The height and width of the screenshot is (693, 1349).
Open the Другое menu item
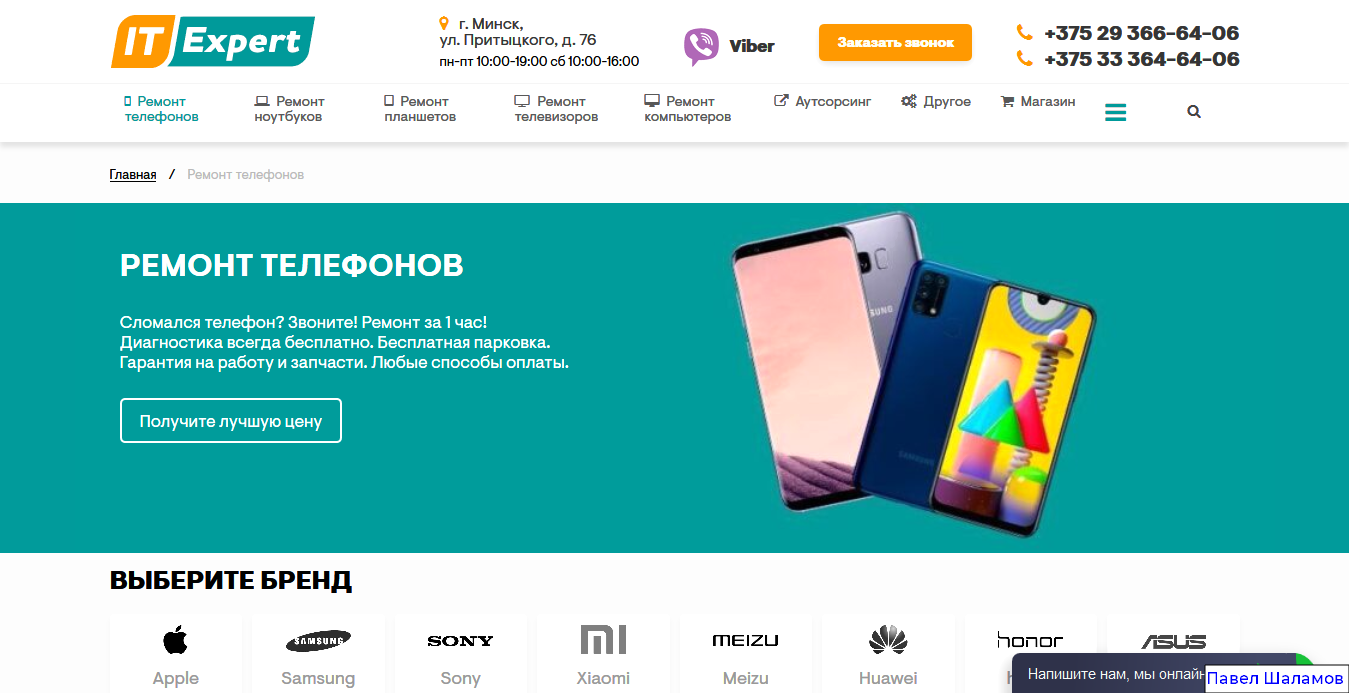(936, 101)
